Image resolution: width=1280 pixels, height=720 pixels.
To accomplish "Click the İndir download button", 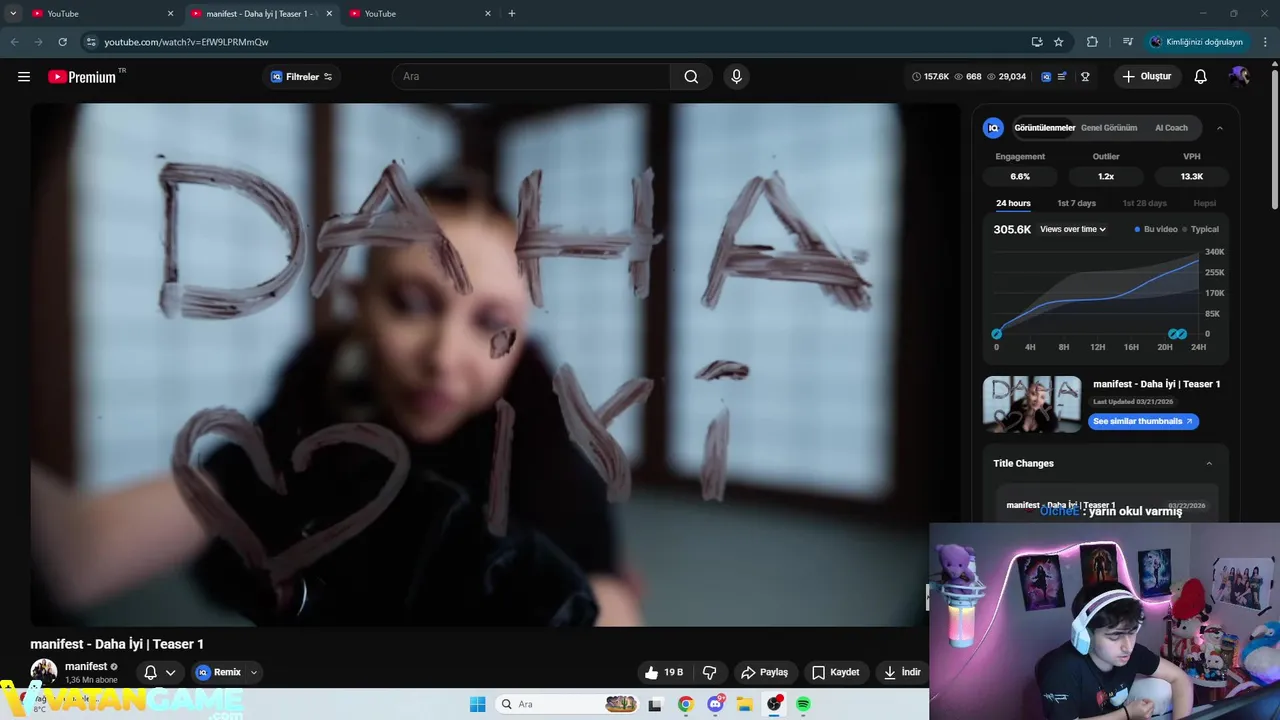I will [903, 673].
